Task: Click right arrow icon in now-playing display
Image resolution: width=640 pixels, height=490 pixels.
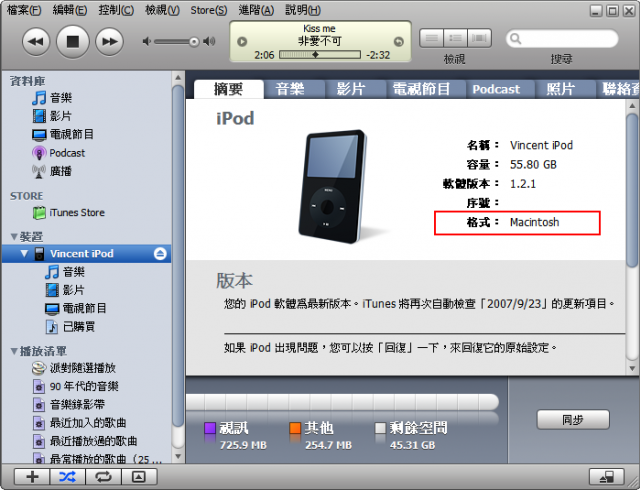Action: [x=399, y=42]
